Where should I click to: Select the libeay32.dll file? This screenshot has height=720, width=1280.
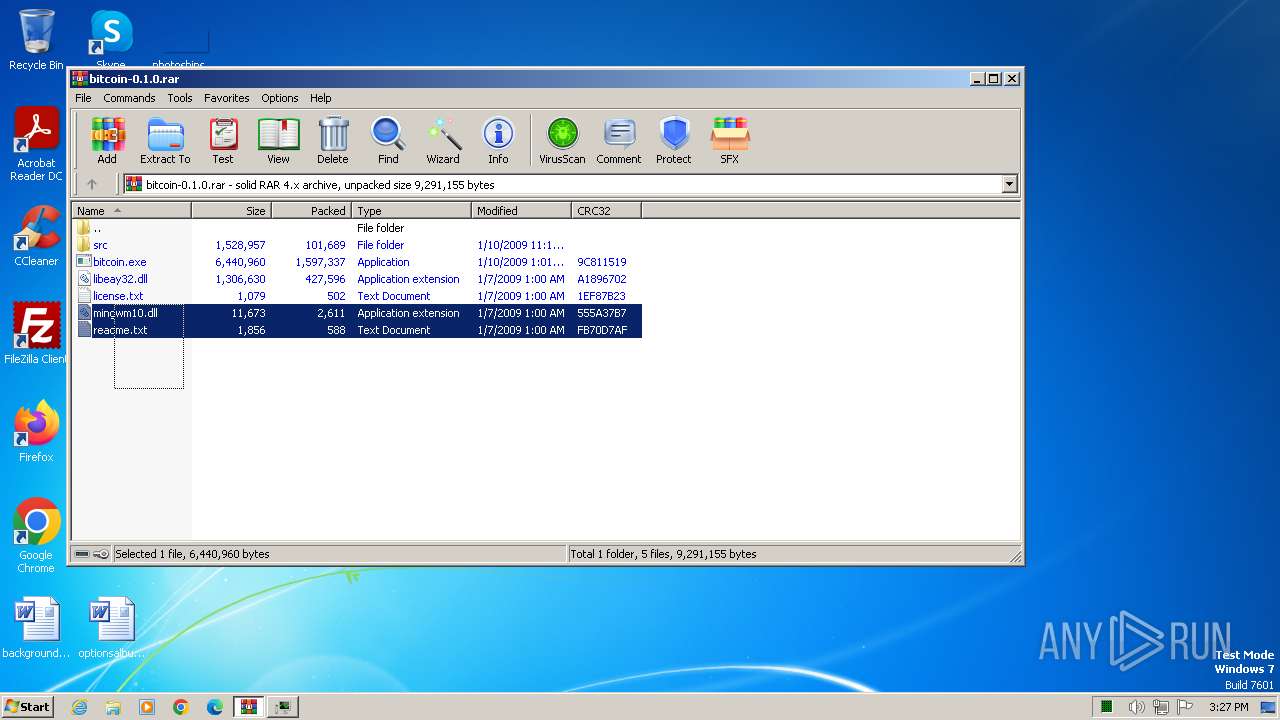(357, 279)
